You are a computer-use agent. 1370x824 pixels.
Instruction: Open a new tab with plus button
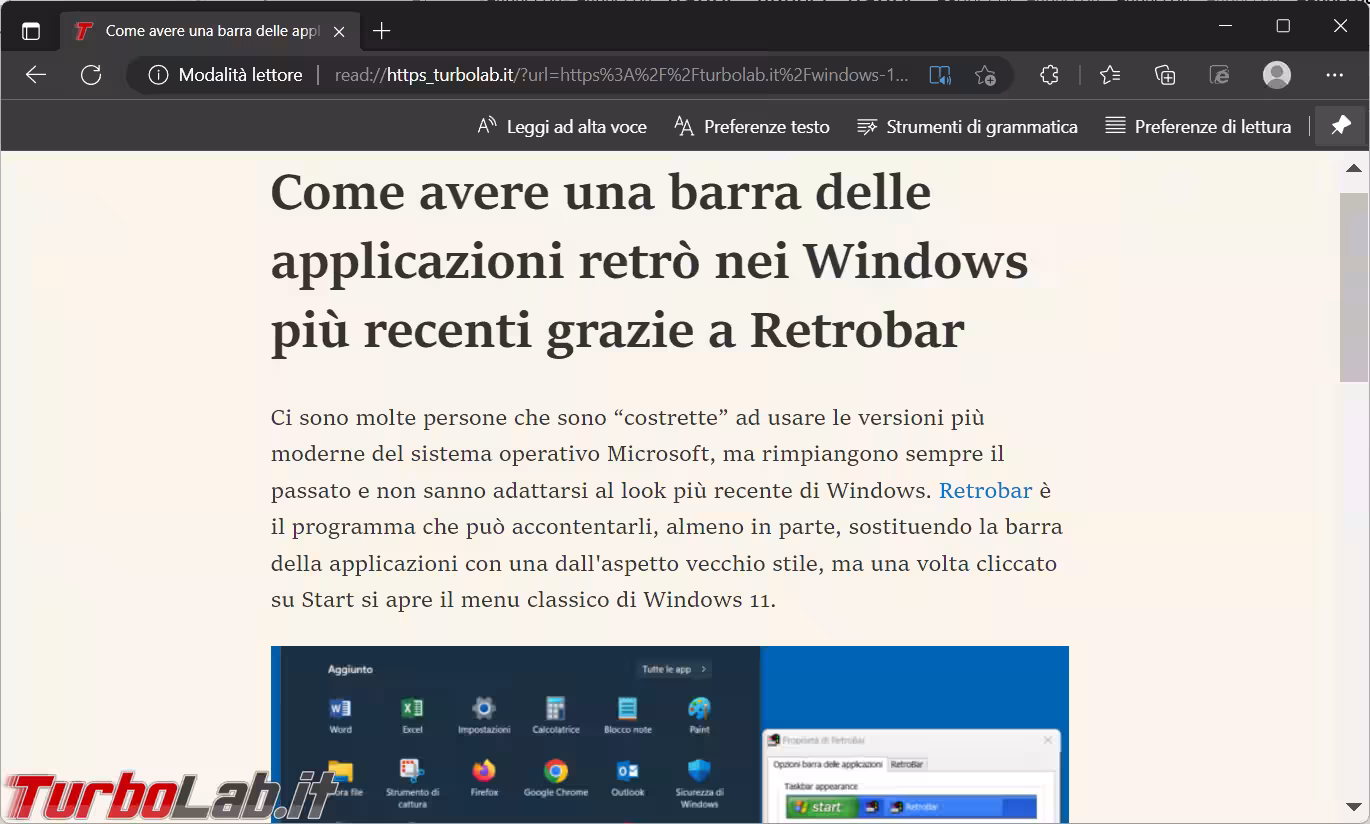(x=381, y=31)
